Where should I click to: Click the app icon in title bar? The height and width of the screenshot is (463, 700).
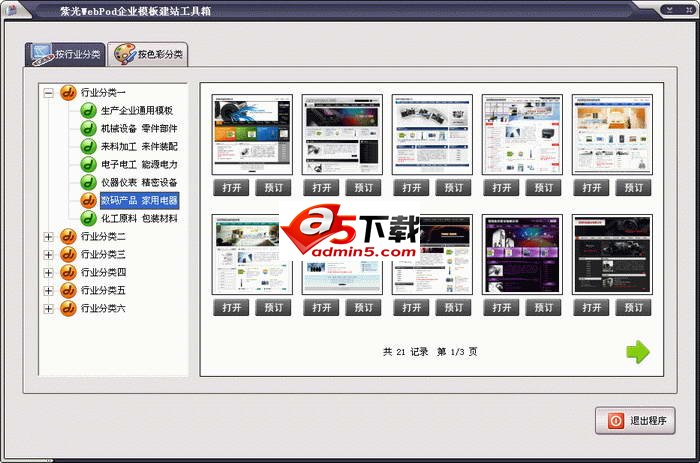pos(11,10)
